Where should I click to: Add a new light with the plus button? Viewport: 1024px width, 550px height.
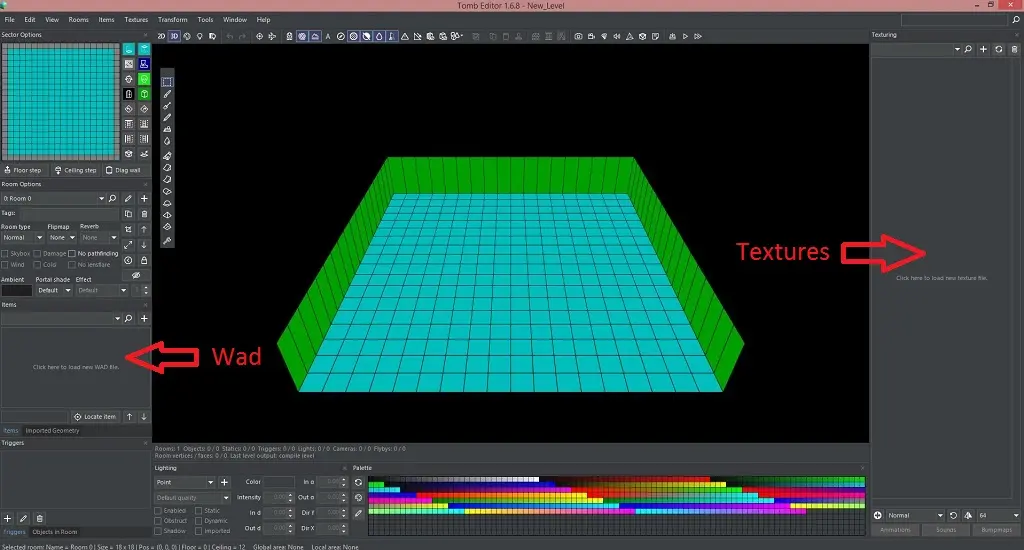tap(224, 482)
